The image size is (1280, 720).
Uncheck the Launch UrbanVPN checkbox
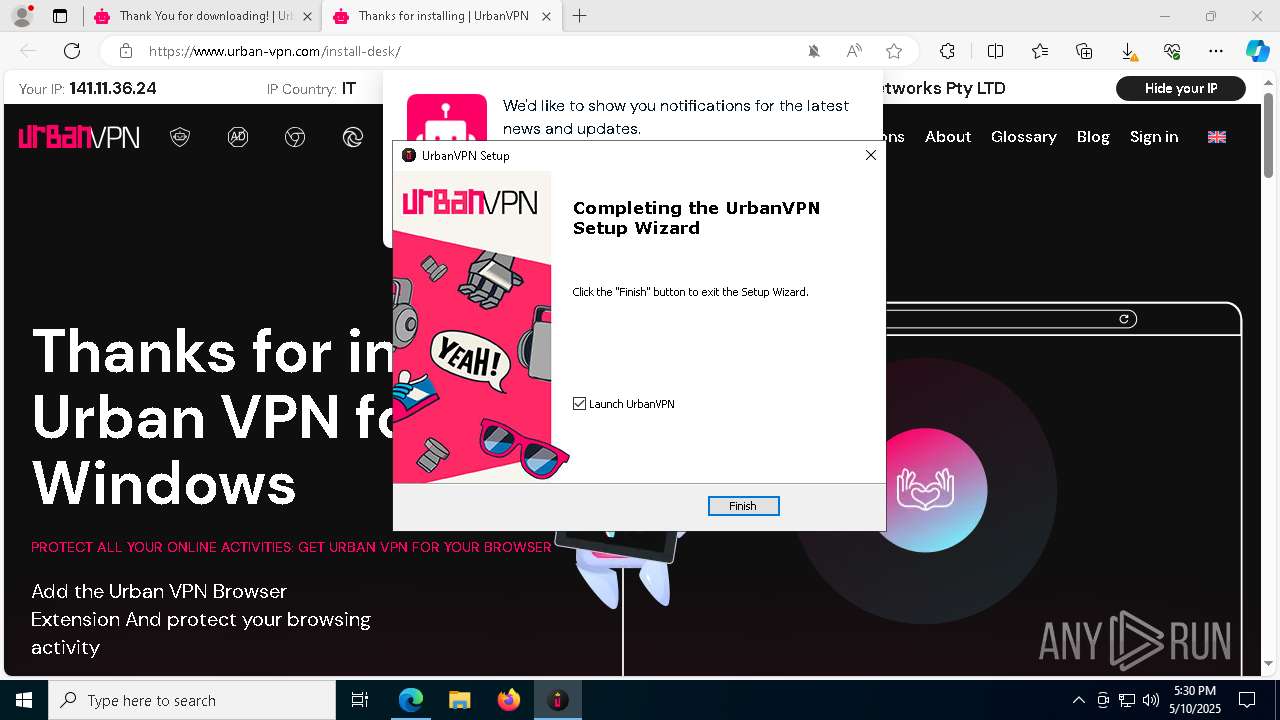[x=579, y=404]
